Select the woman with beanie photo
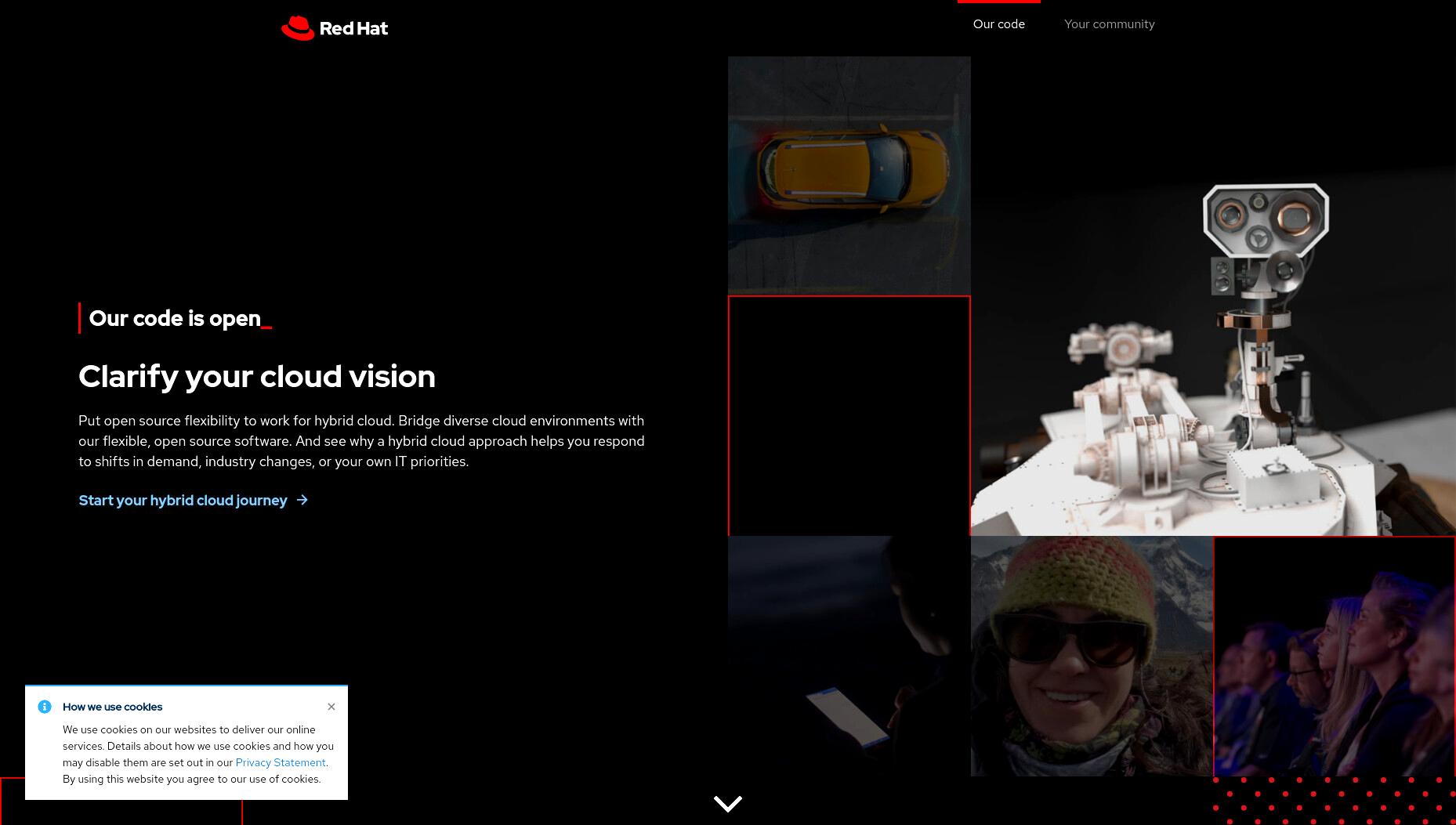This screenshot has width=1456, height=825. [x=1092, y=657]
